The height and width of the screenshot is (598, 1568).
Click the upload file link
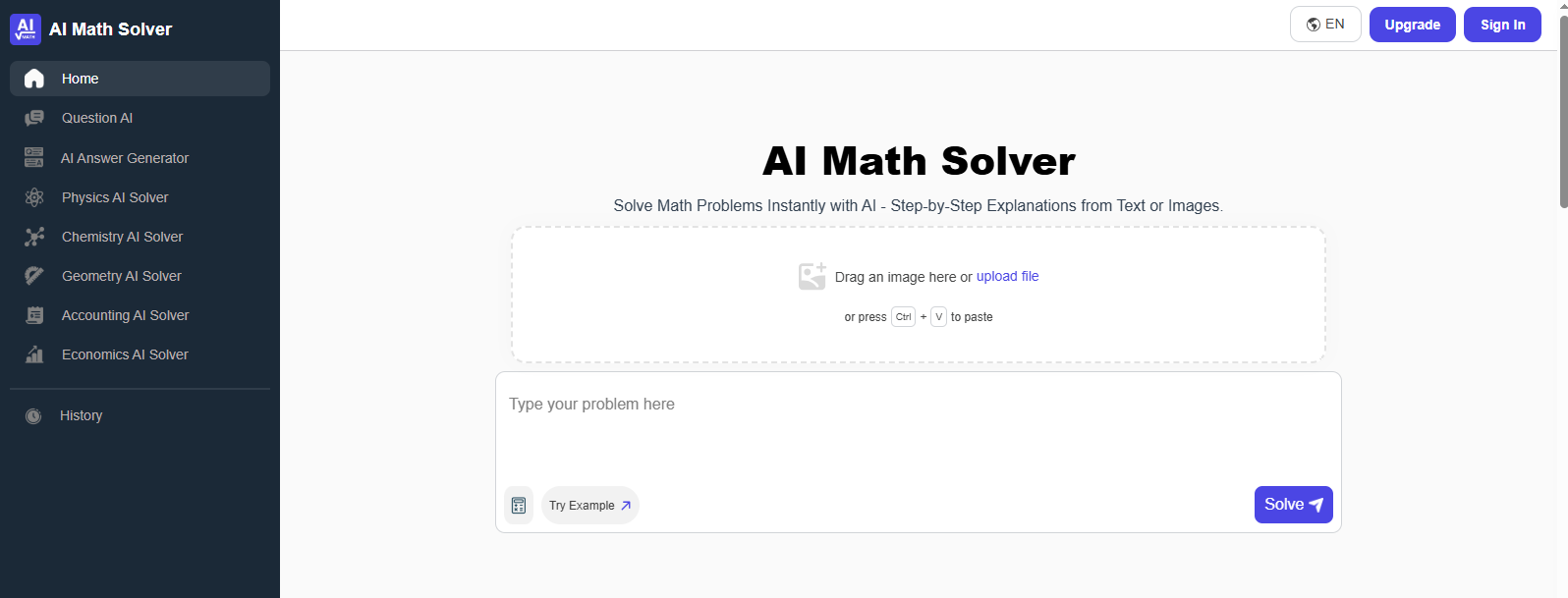(x=1007, y=276)
